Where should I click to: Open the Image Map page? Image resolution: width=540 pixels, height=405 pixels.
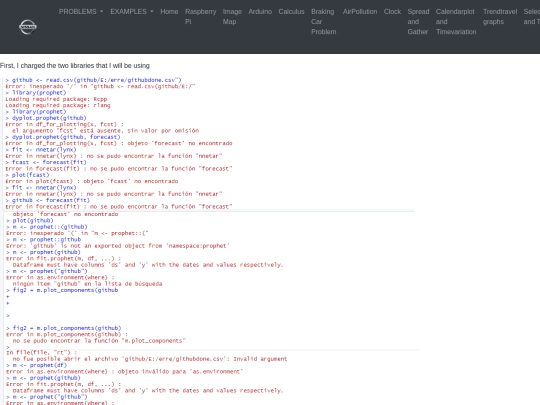click(232, 17)
